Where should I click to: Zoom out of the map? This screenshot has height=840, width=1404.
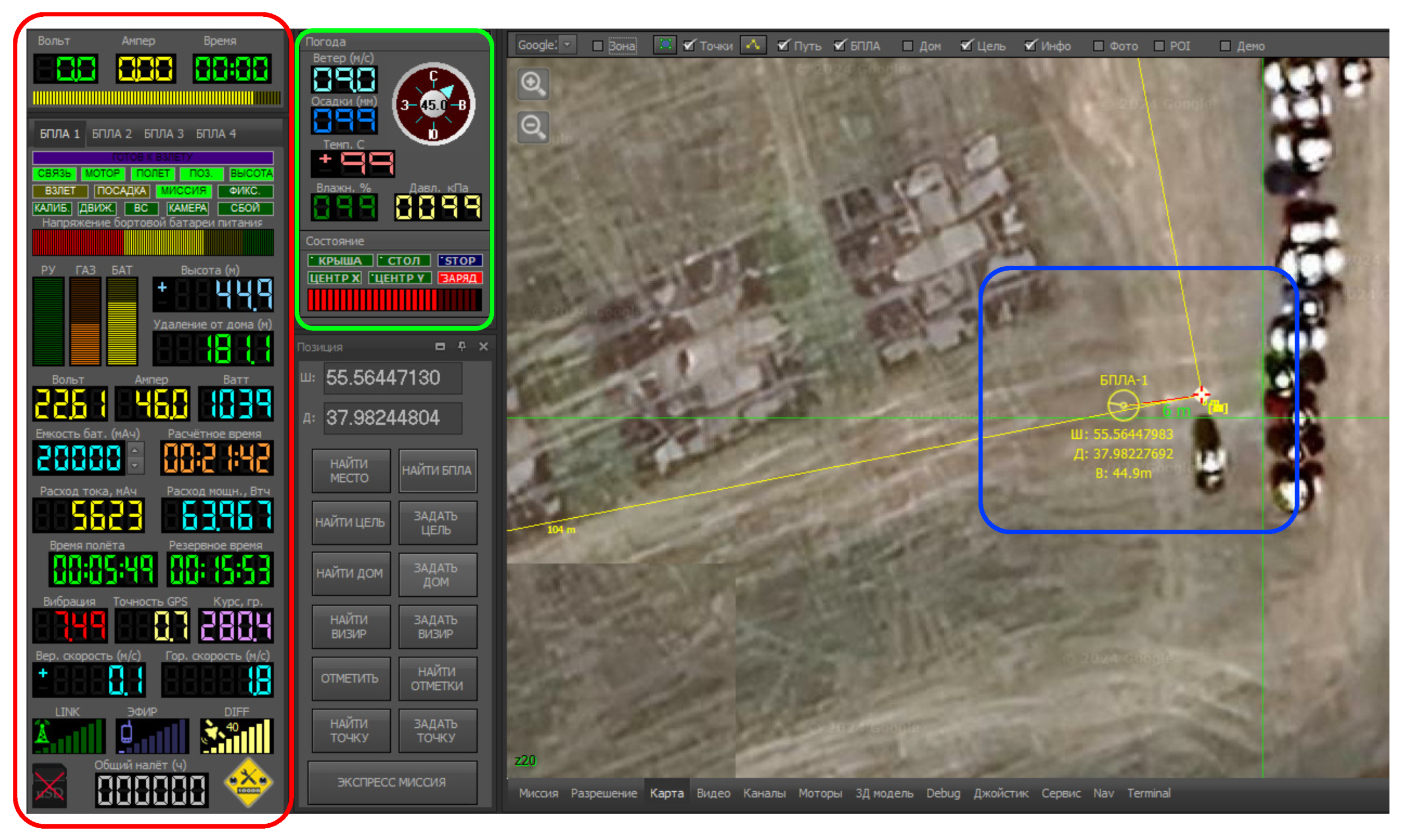(533, 126)
